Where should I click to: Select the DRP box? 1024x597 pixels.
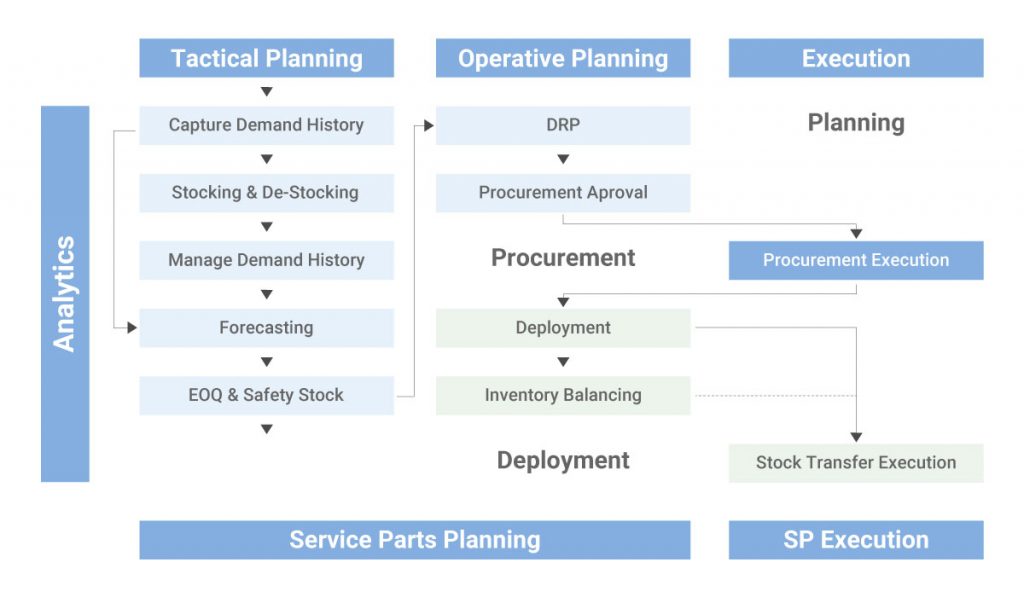[563, 125]
